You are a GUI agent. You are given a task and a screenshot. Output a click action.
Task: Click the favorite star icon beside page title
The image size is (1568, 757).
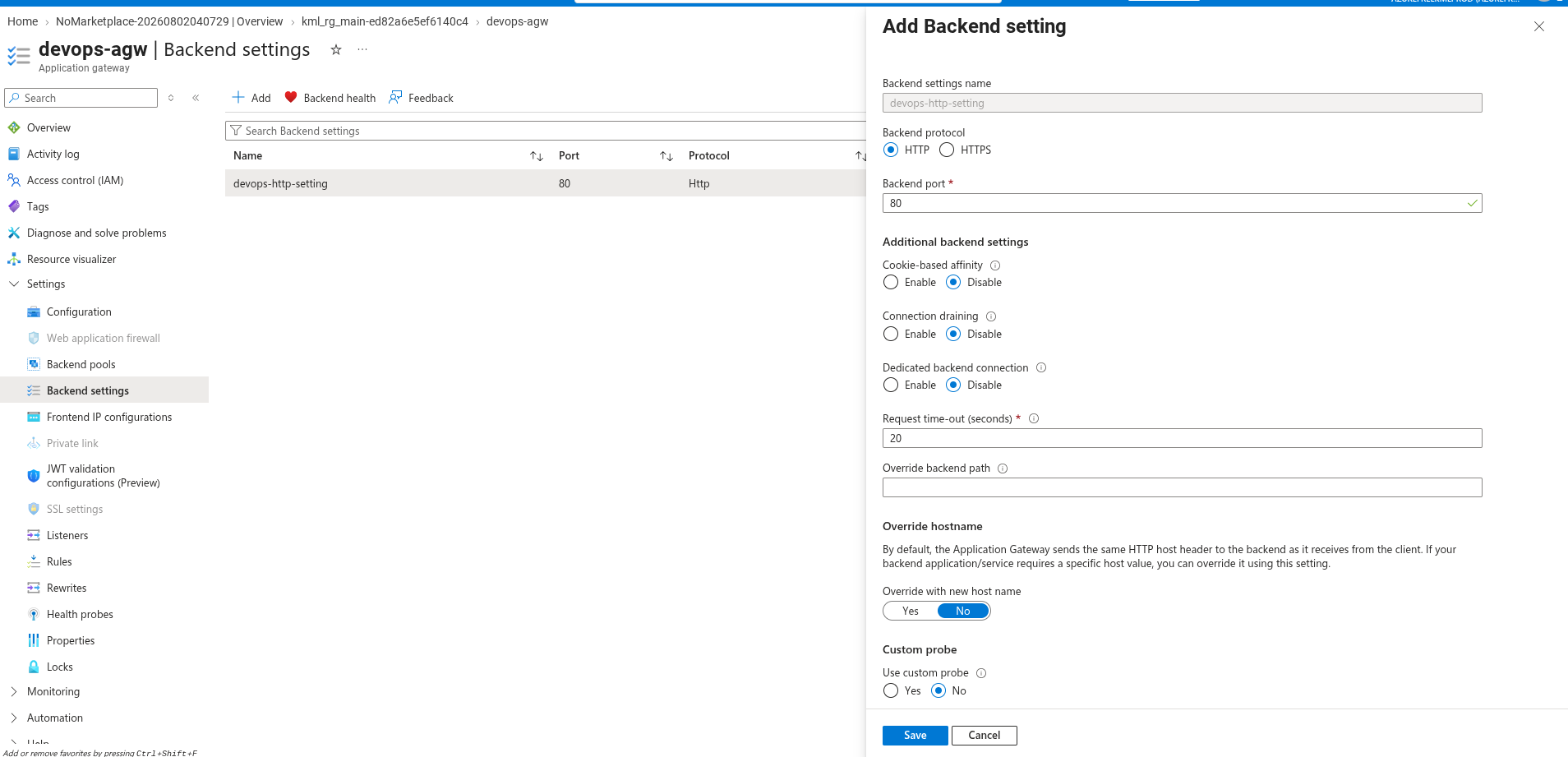coord(336,49)
